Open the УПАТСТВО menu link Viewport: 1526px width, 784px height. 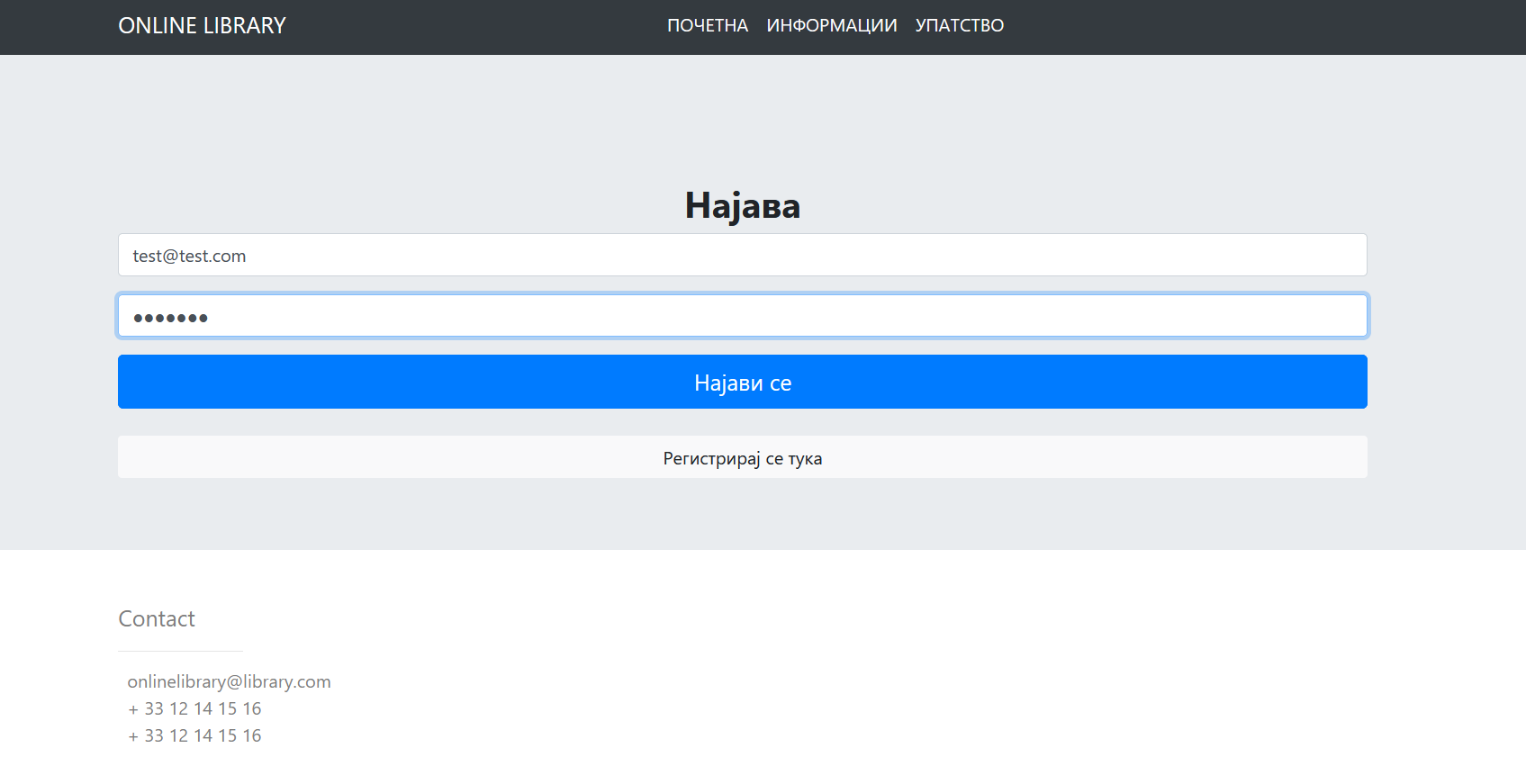pyautogui.click(x=959, y=26)
